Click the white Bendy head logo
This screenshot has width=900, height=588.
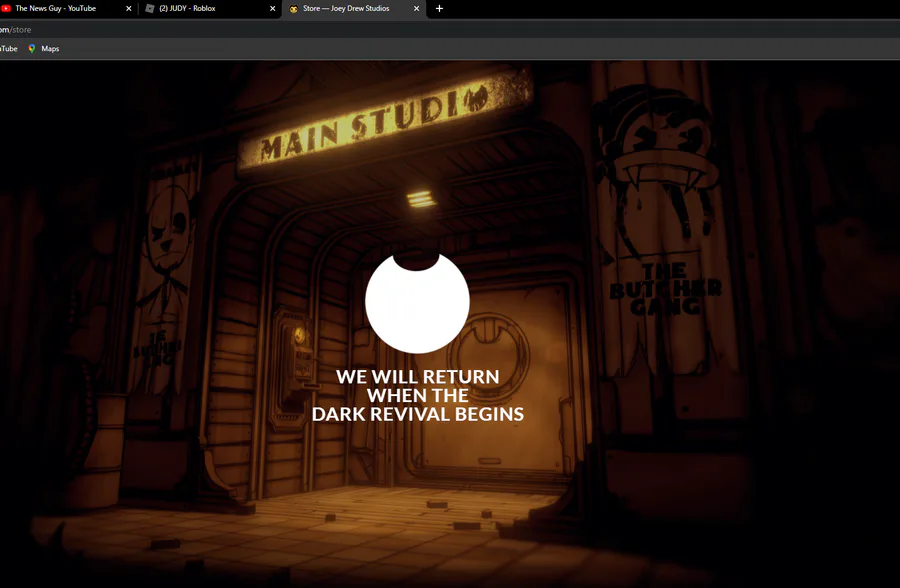click(417, 303)
